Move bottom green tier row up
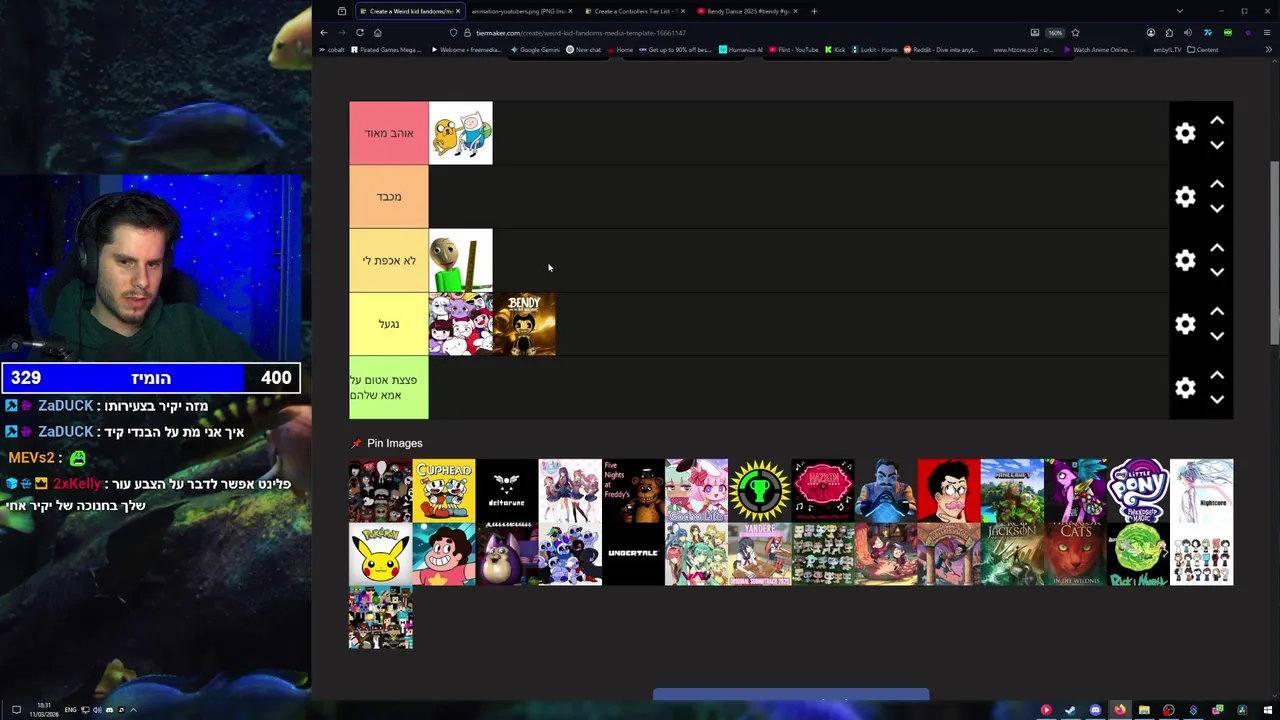This screenshot has width=1280, height=720. pos(1217,376)
